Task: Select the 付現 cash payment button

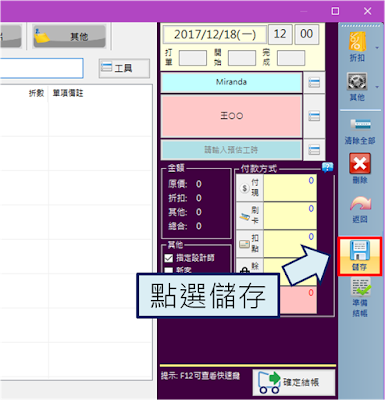Action: click(x=250, y=188)
